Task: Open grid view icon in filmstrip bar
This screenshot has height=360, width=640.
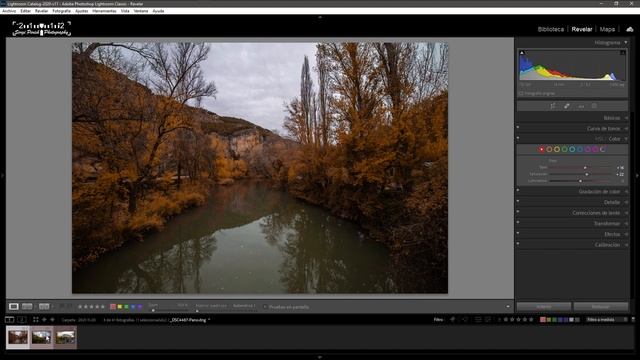Action: pyautogui.click(x=36, y=320)
